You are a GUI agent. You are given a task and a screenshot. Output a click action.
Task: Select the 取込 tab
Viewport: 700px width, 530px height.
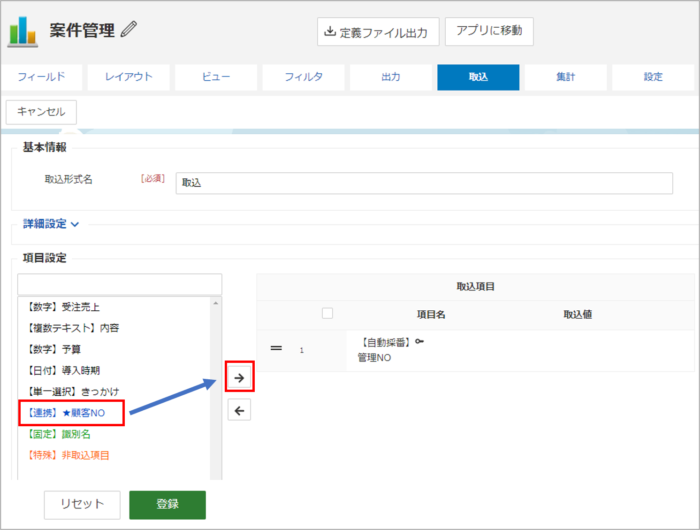478,77
